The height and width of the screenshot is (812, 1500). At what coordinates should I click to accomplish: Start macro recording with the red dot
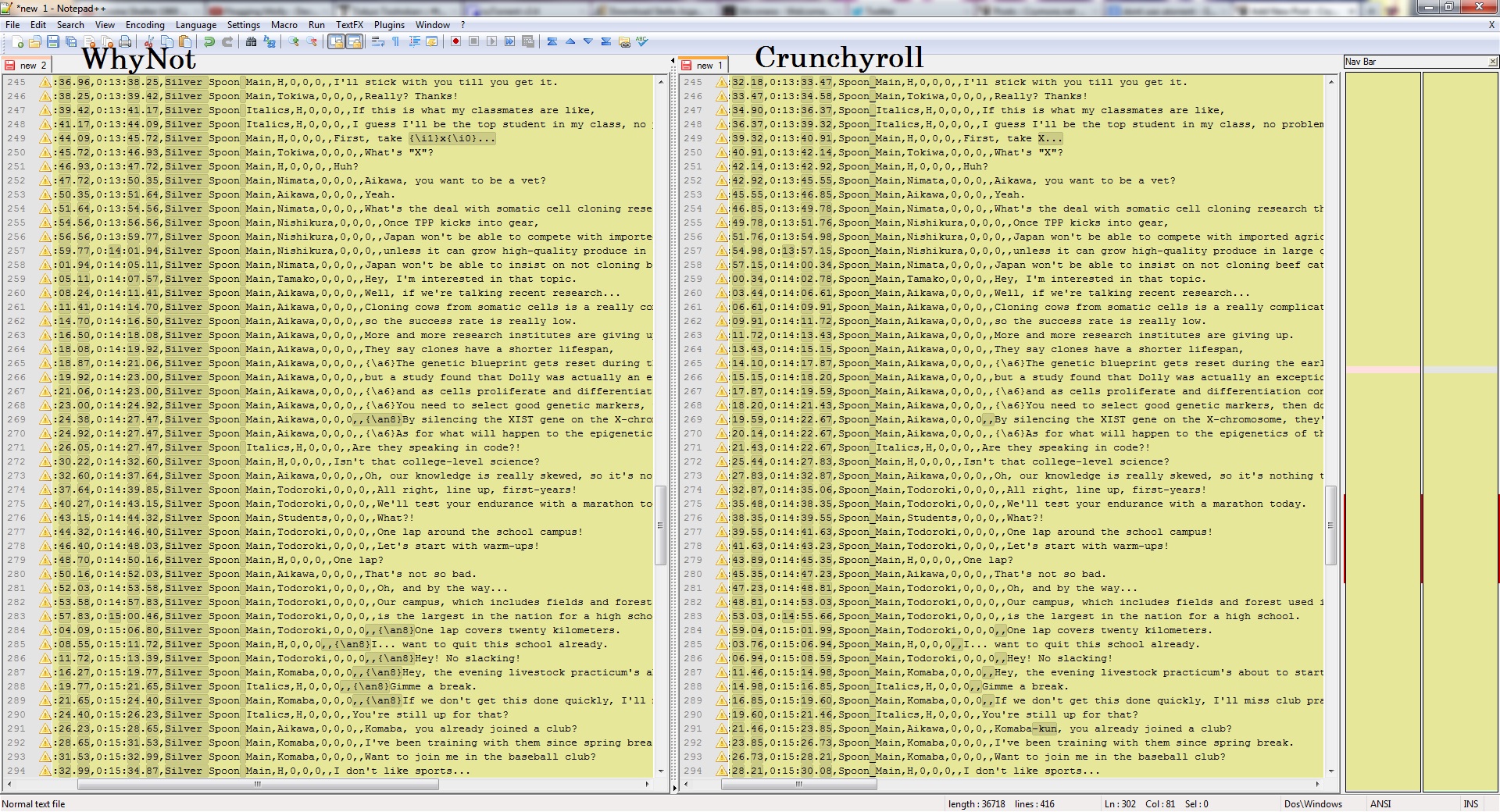pyautogui.click(x=455, y=41)
